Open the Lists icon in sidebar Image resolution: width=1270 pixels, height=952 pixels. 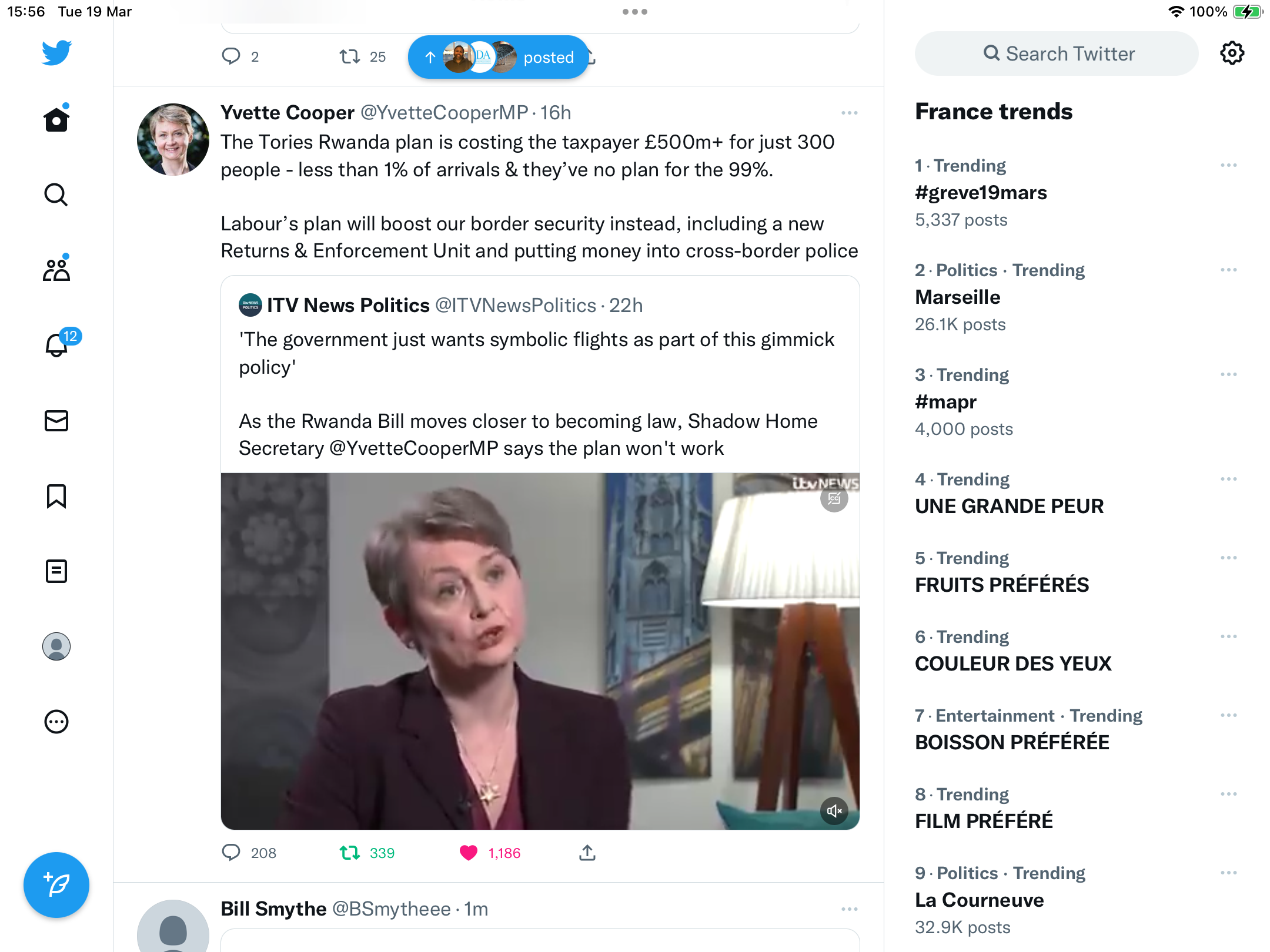click(x=56, y=571)
